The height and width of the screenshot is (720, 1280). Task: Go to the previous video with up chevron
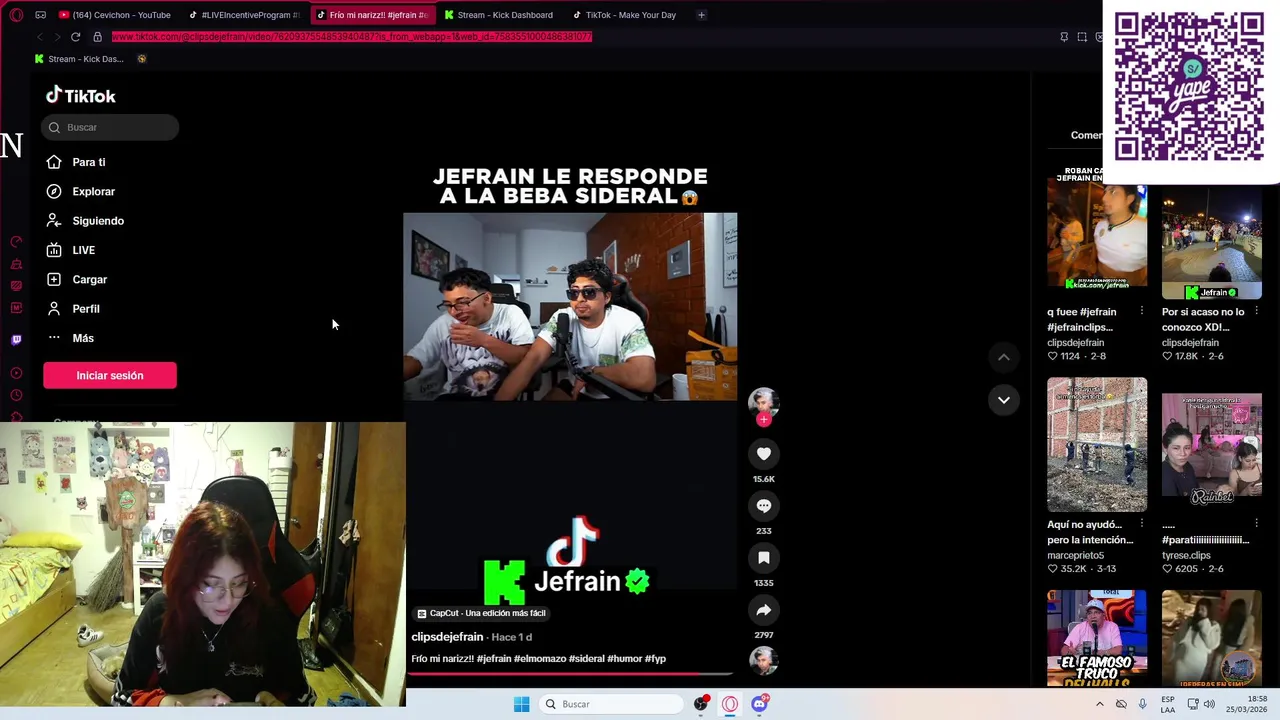(1004, 357)
